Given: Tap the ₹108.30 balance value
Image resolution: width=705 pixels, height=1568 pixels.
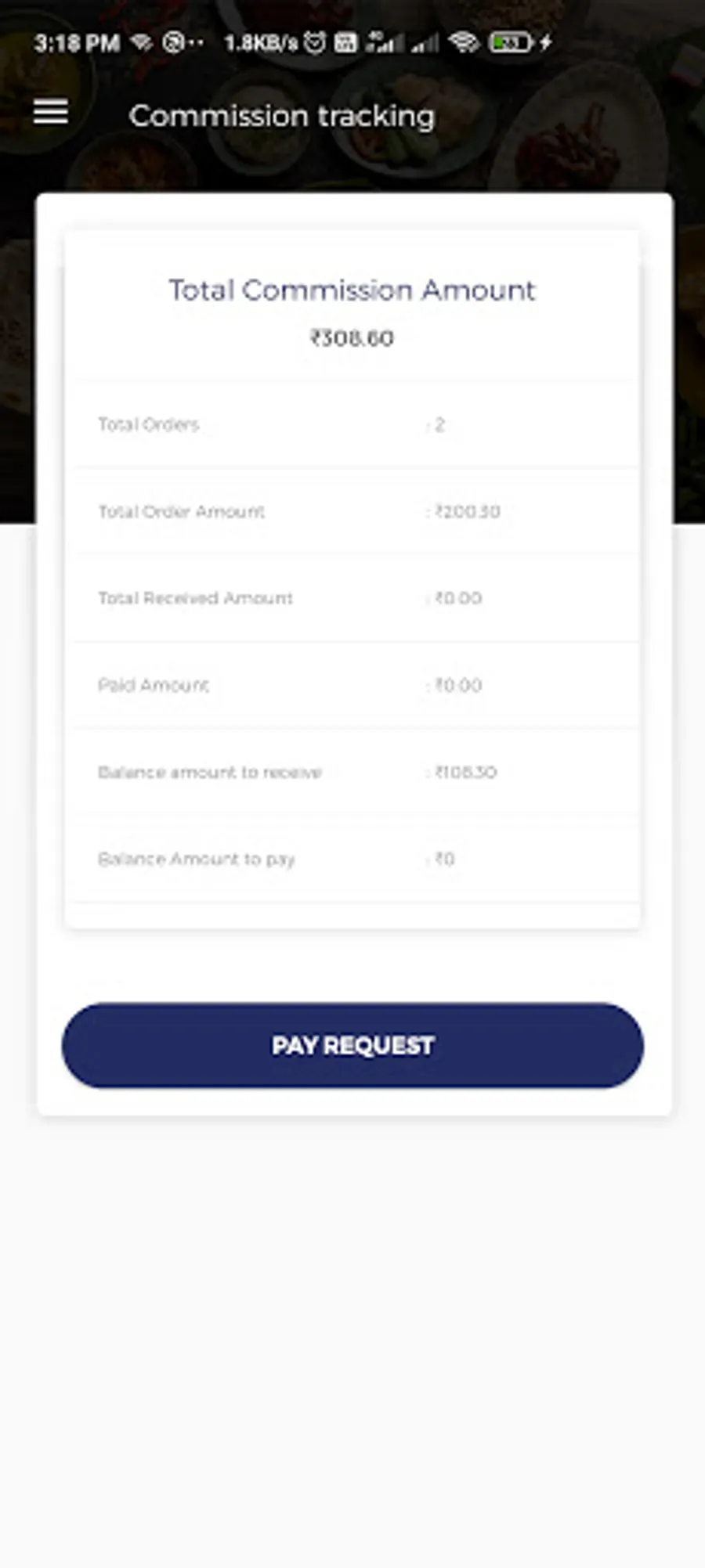Looking at the screenshot, I should click(x=465, y=772).
